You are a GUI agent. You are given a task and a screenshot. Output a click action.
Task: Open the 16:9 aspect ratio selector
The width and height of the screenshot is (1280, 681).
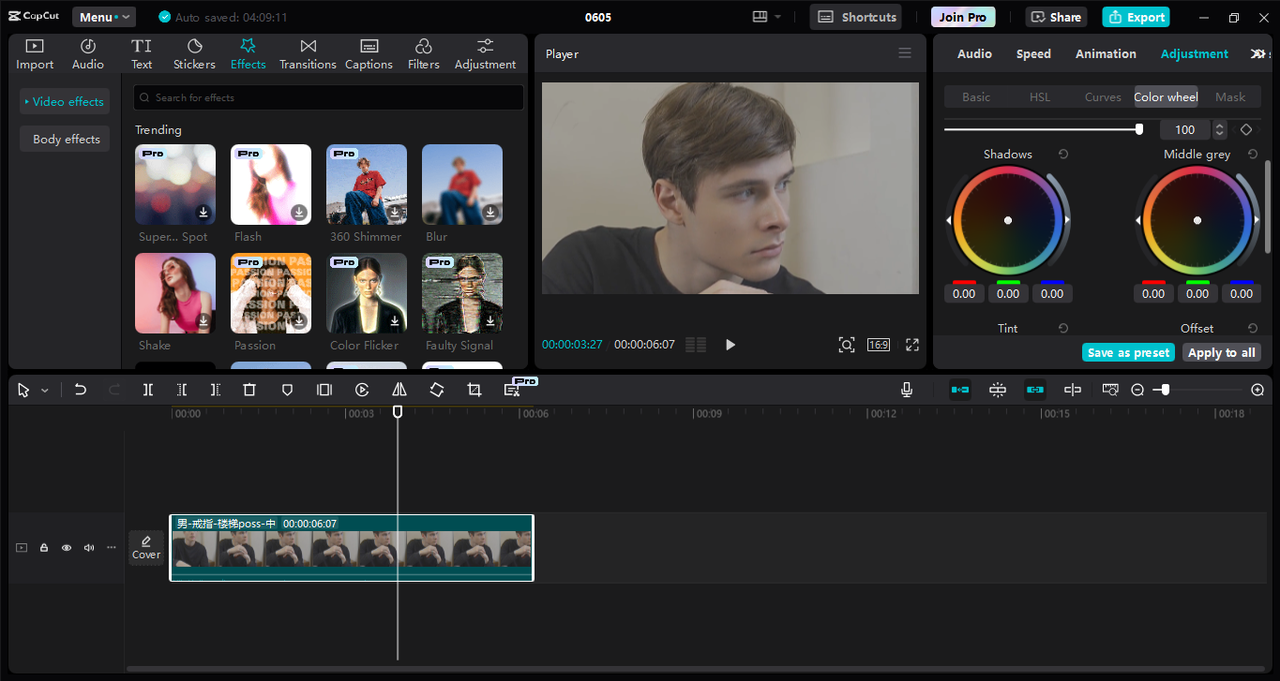pyautogui.click(x=878, y=344)
